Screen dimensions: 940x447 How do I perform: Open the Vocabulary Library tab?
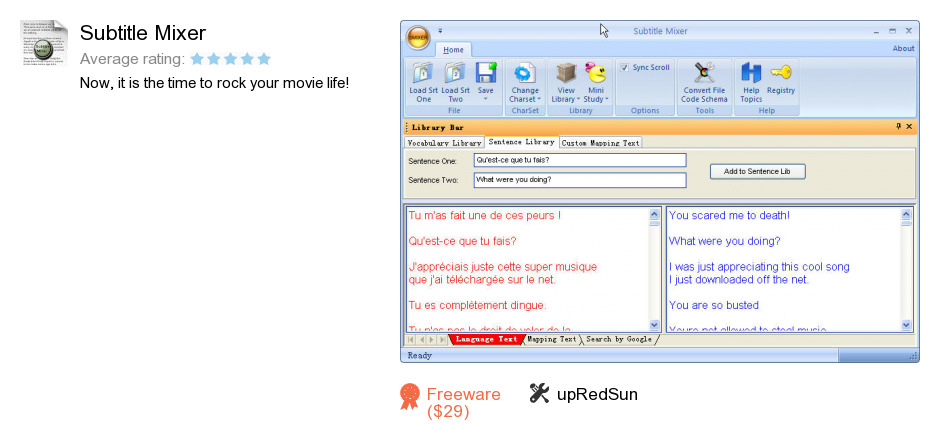point(444,143)
